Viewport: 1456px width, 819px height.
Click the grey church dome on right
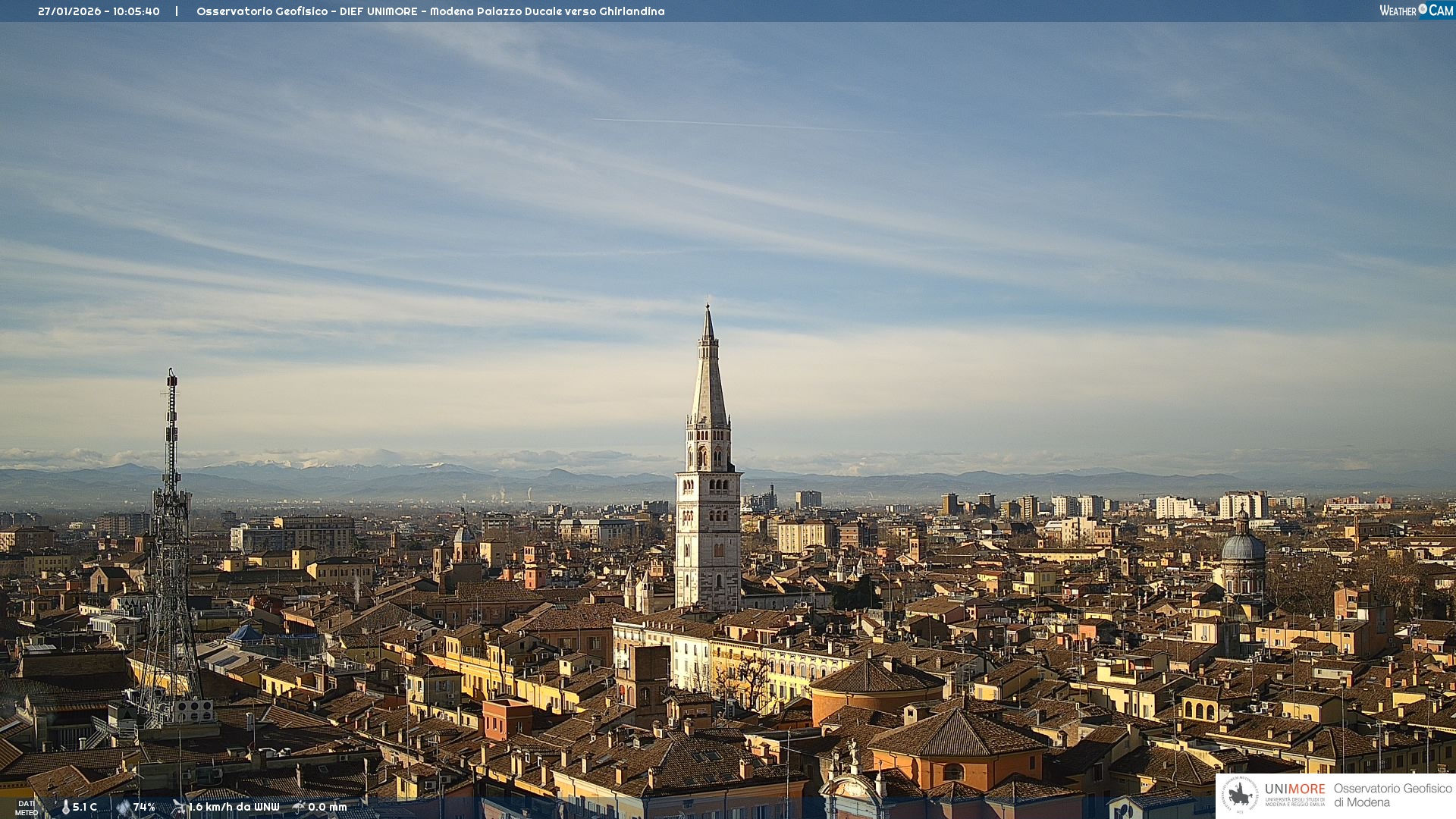[x=1242, y=546]
